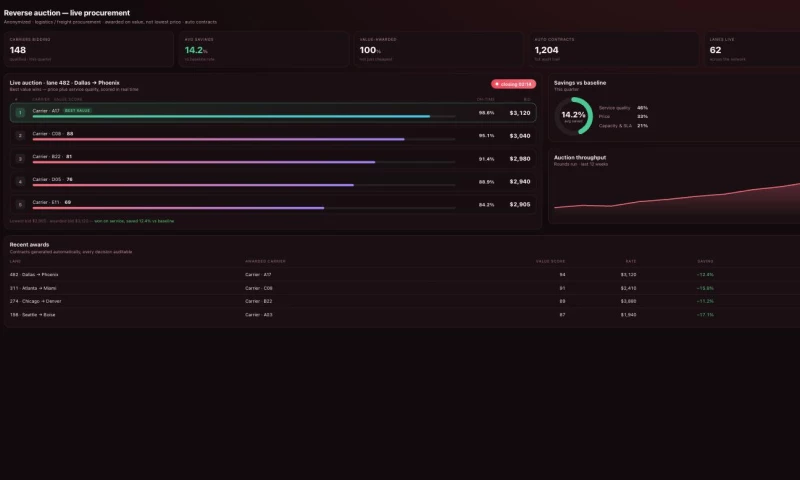The width and height of the screenshot is (800, 480).
Task: Click the $3,040 bid amount
Action: point(520,136)
